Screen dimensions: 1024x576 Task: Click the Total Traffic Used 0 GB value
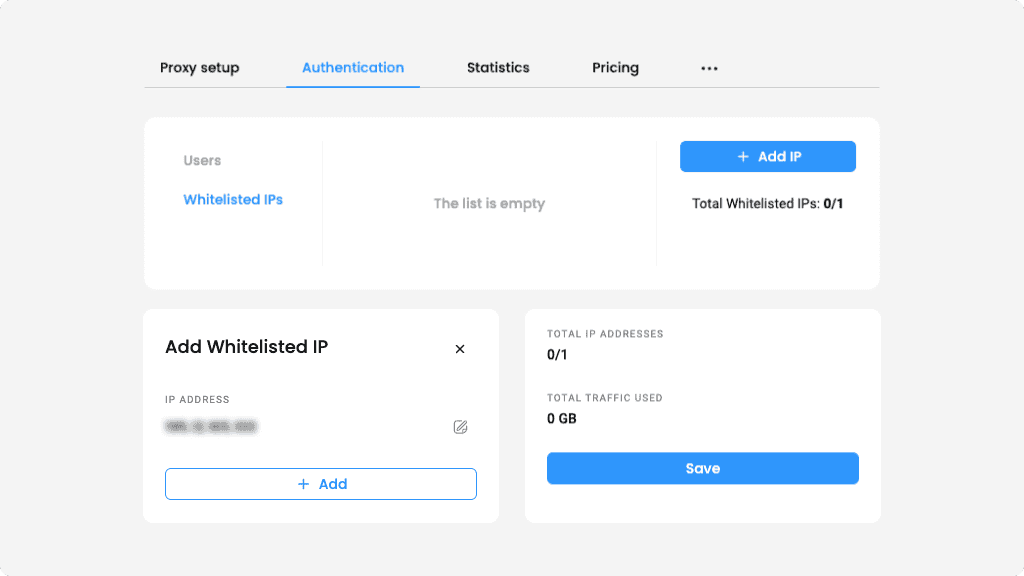point(562,419)
